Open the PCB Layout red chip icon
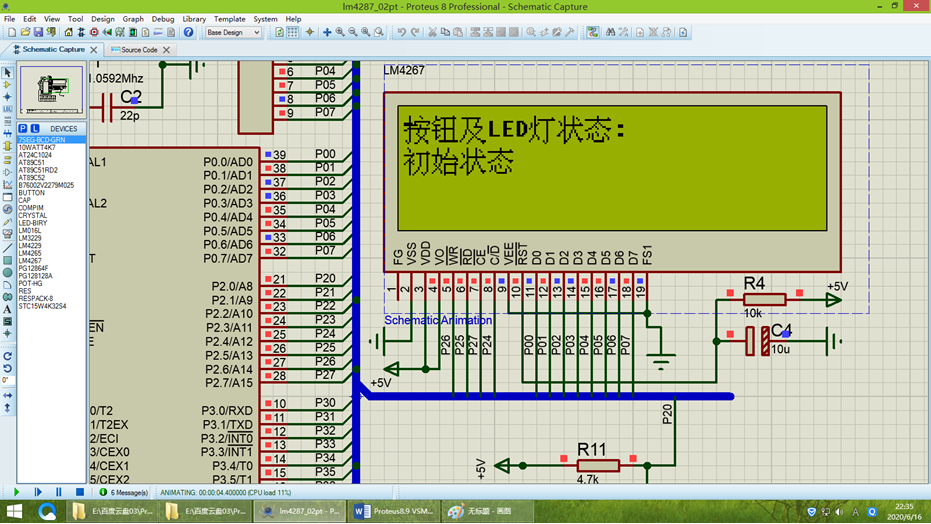This screenshot has height=524, width=931. click(94, 32)
